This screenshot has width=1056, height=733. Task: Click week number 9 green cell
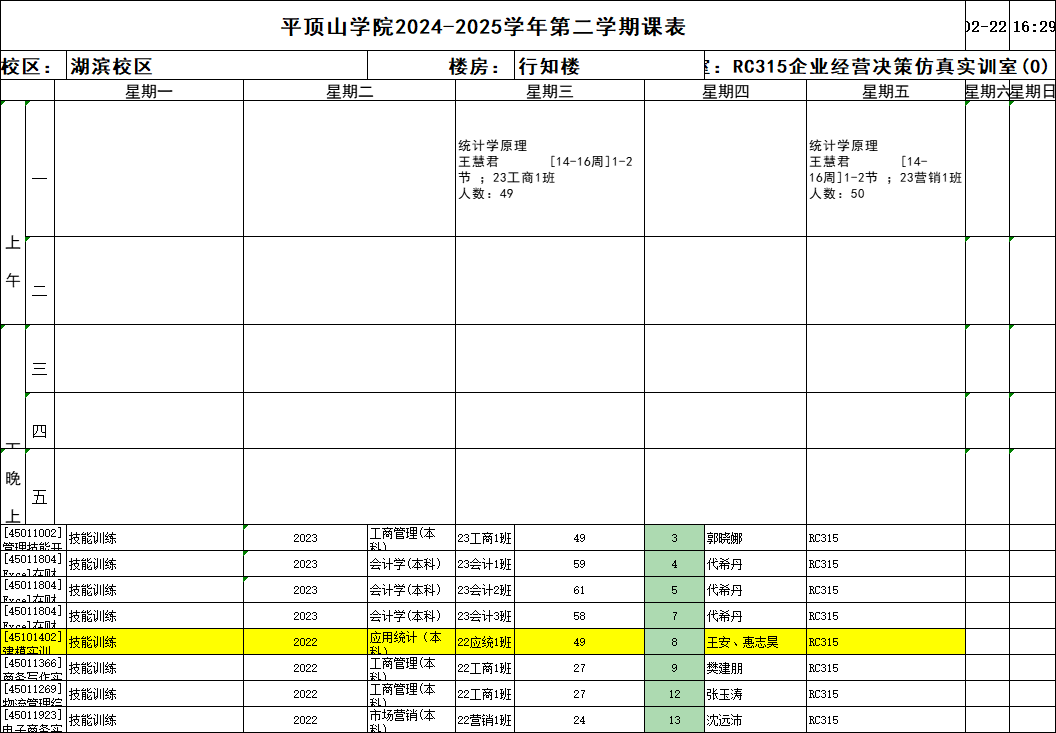pyautogui.click(x=674, y=668)
